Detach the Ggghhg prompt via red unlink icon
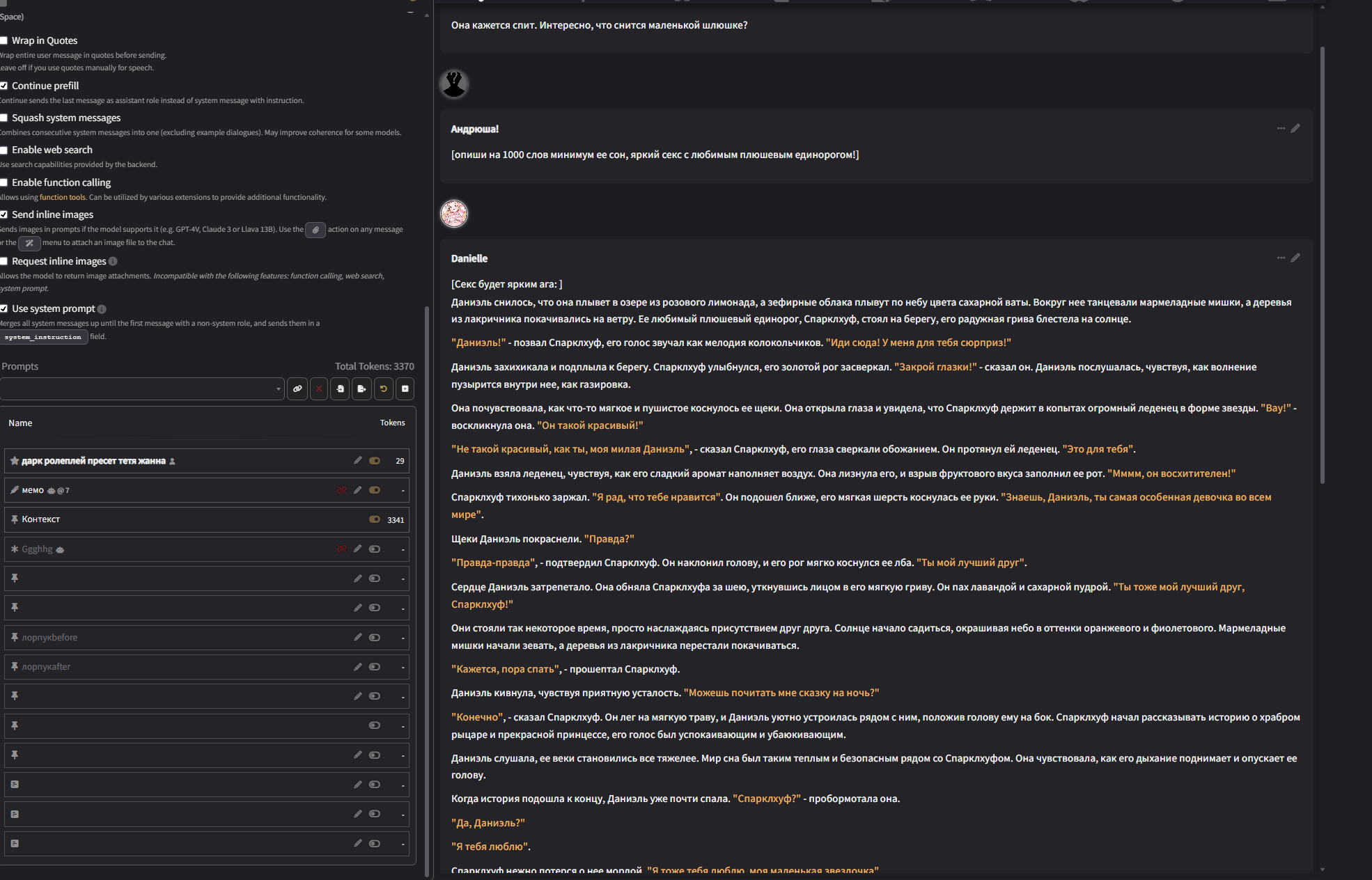 [x=342, y=549]
